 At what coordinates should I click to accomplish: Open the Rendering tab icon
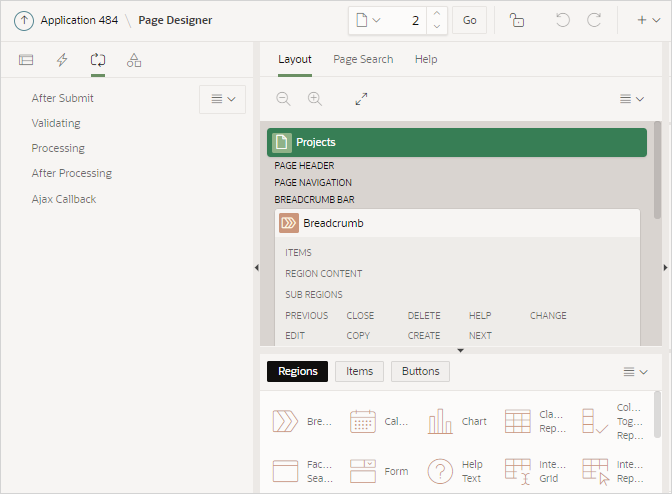[26, 60]
